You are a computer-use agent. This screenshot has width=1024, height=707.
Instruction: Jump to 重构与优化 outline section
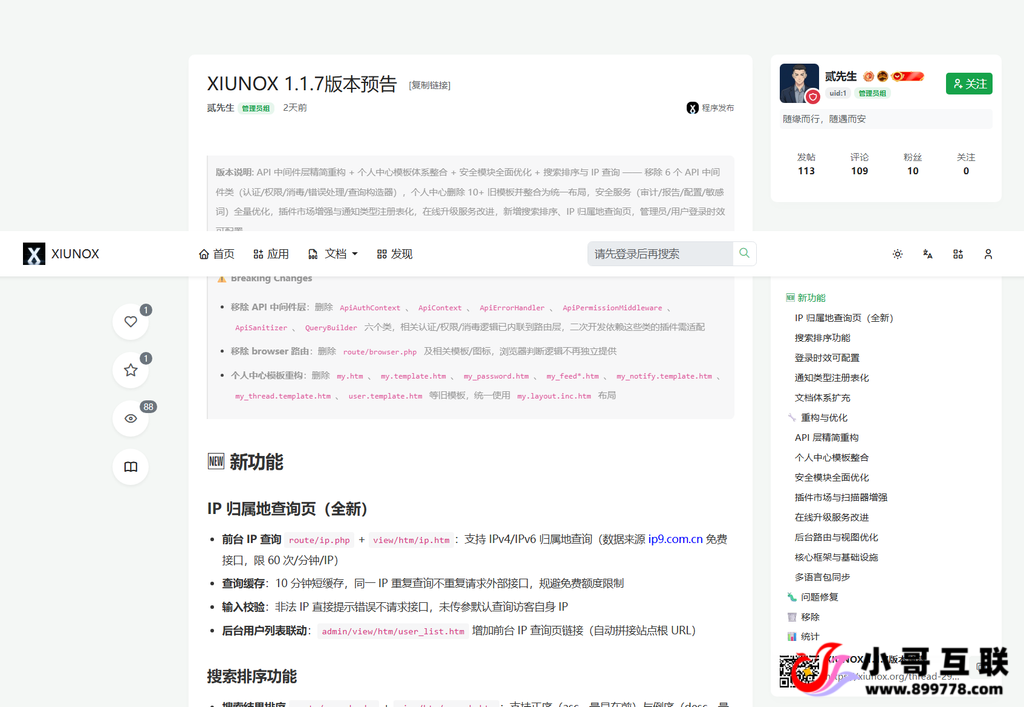click(818, 418)
